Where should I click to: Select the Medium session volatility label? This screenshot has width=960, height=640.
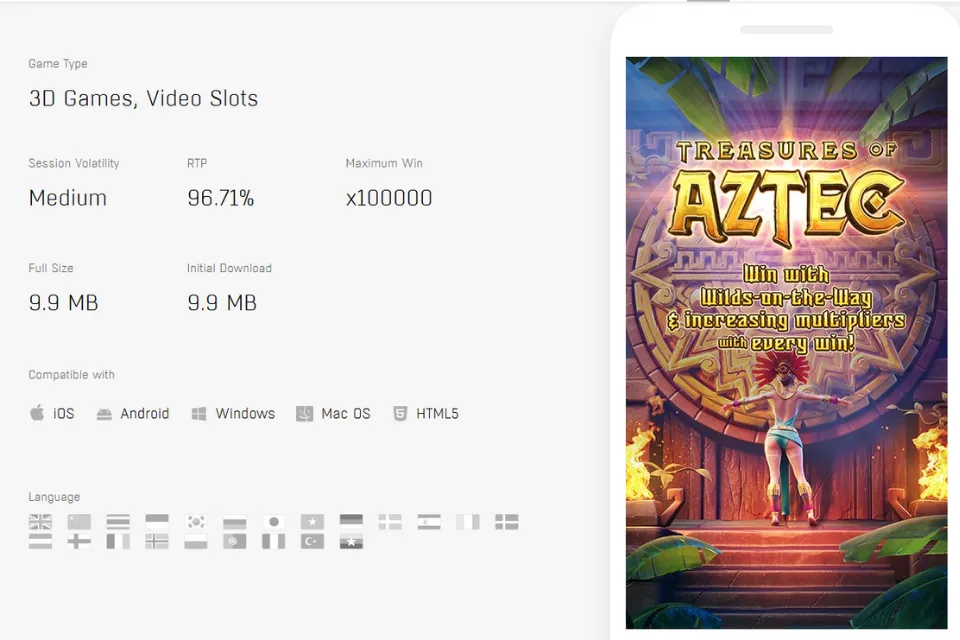(67, 197)
